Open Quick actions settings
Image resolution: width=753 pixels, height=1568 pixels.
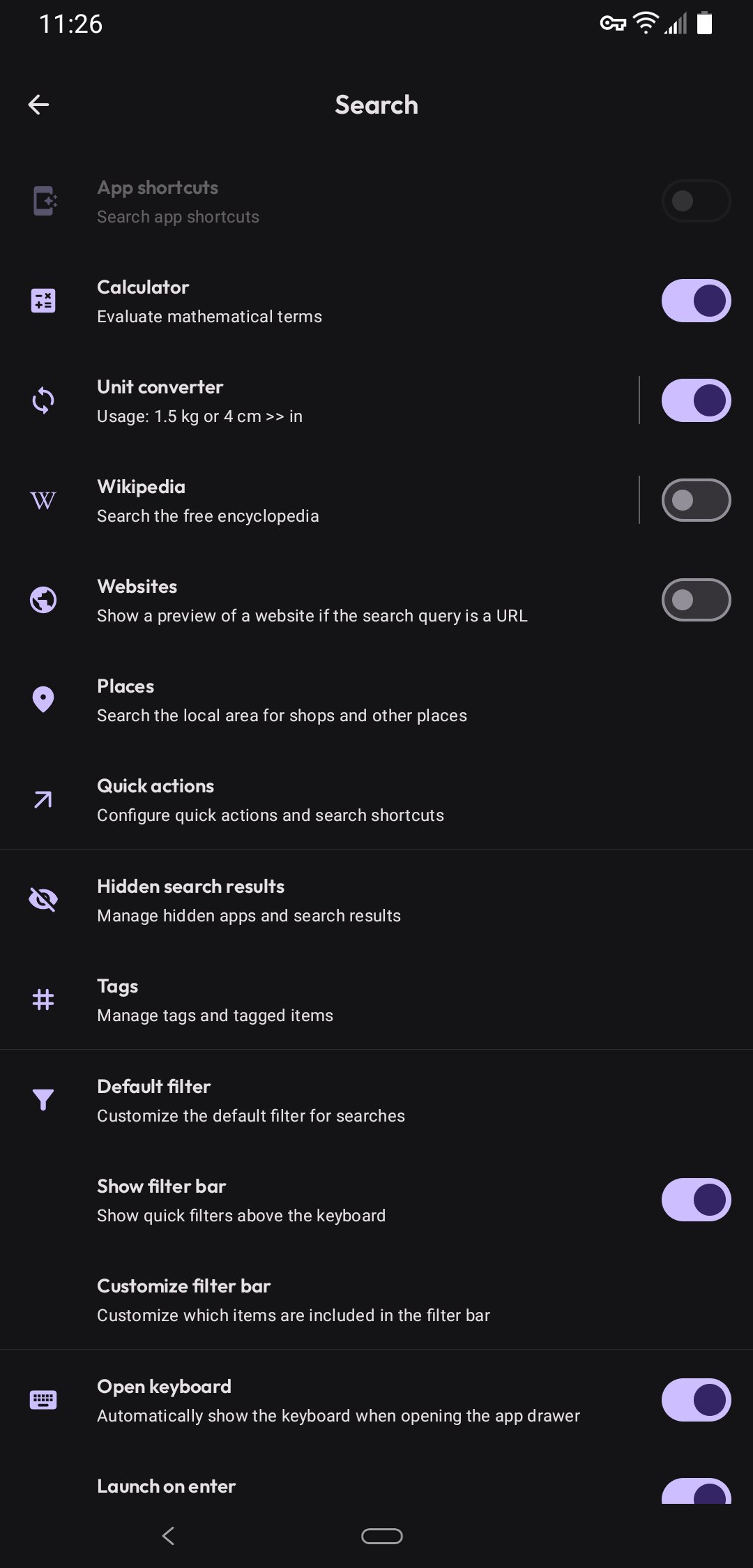[271, 800]
